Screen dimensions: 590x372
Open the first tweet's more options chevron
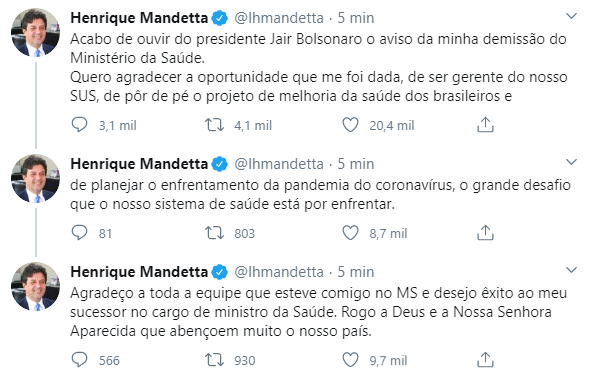(x=572, y=16)
